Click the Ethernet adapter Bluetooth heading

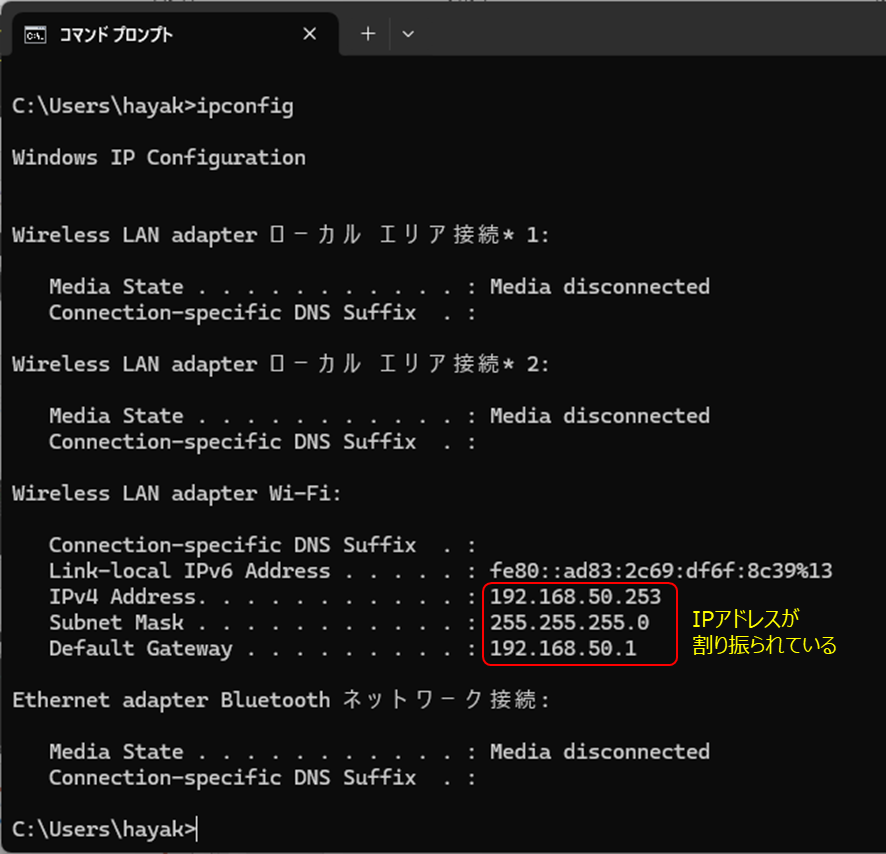281,701
